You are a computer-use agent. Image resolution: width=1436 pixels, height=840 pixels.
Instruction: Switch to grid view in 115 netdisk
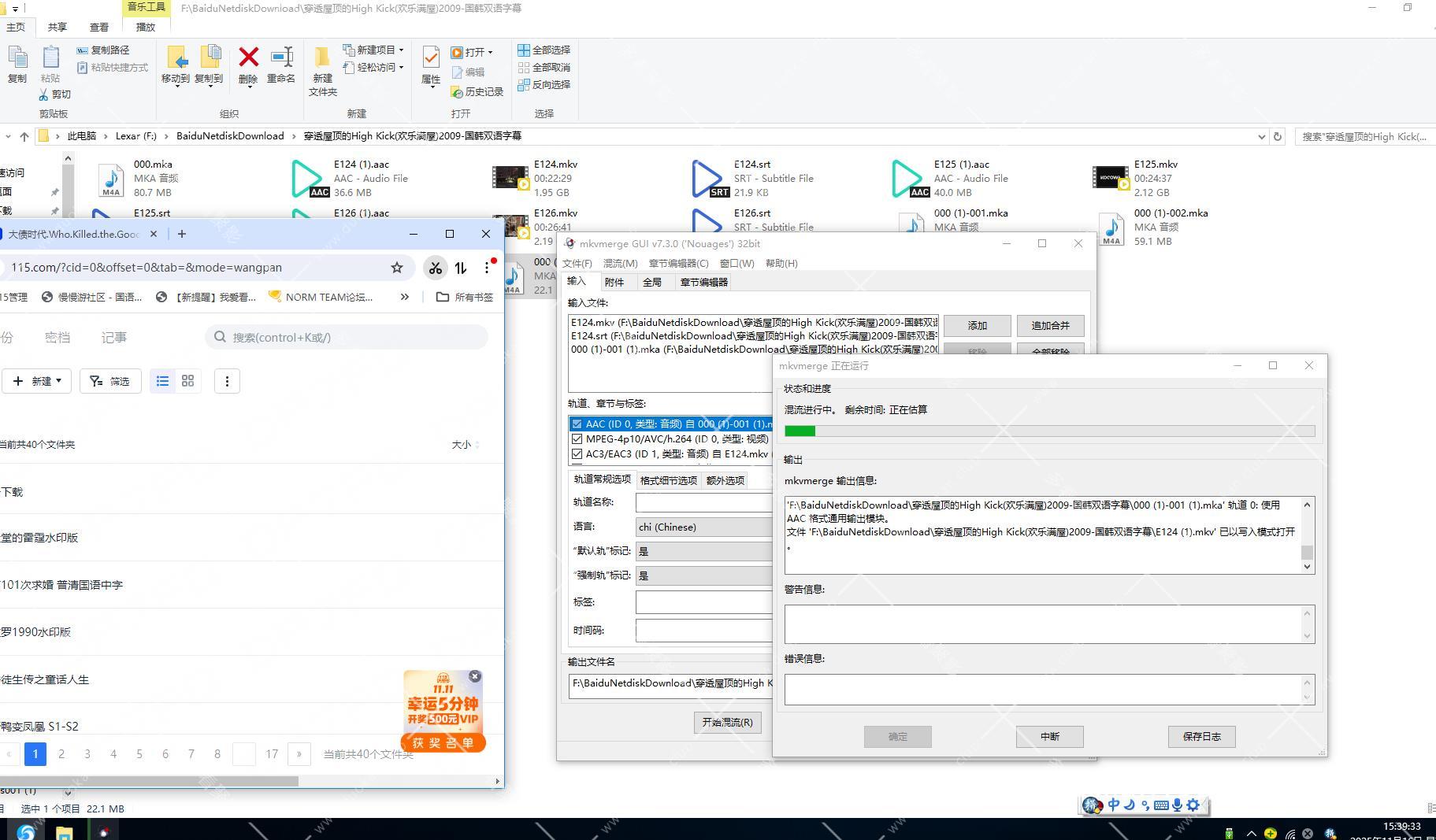tap(187, 381)
